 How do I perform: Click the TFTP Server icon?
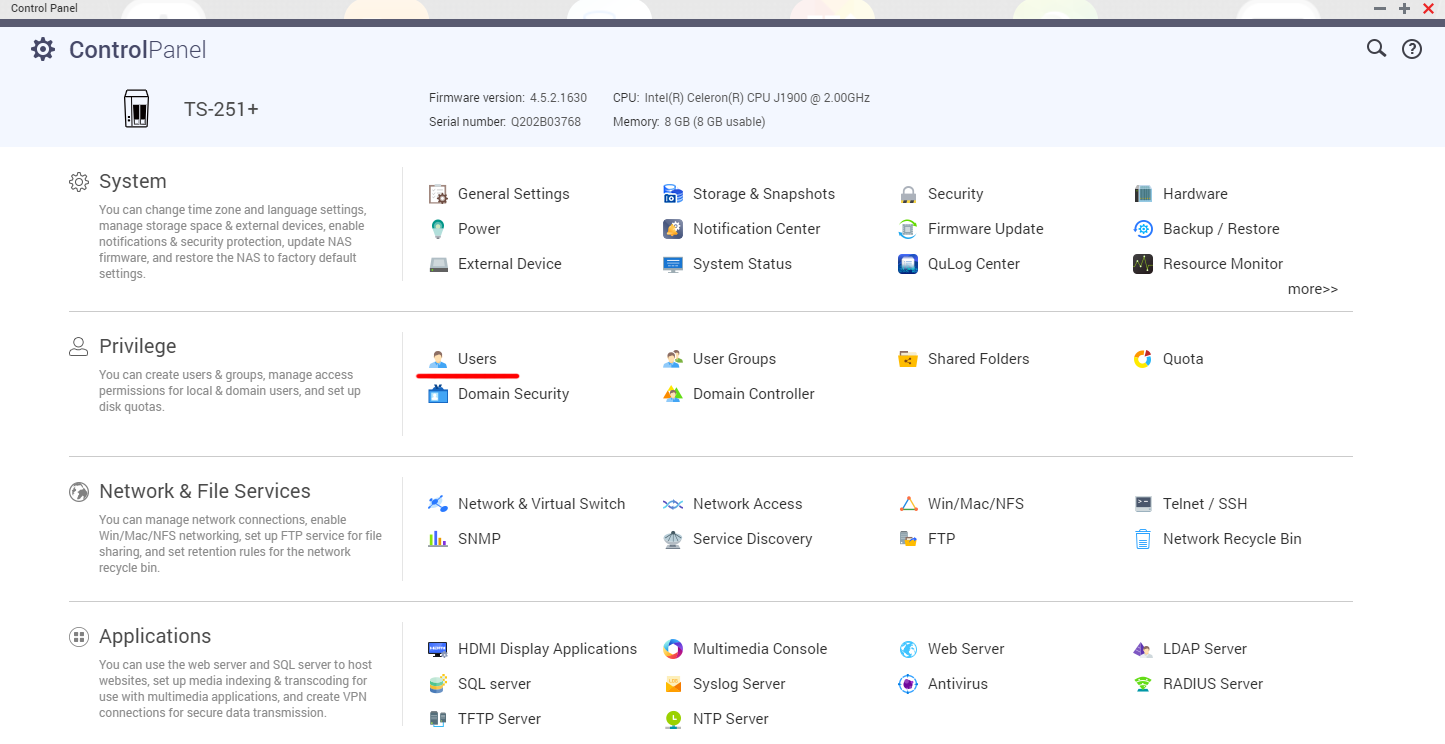(438, 719)
